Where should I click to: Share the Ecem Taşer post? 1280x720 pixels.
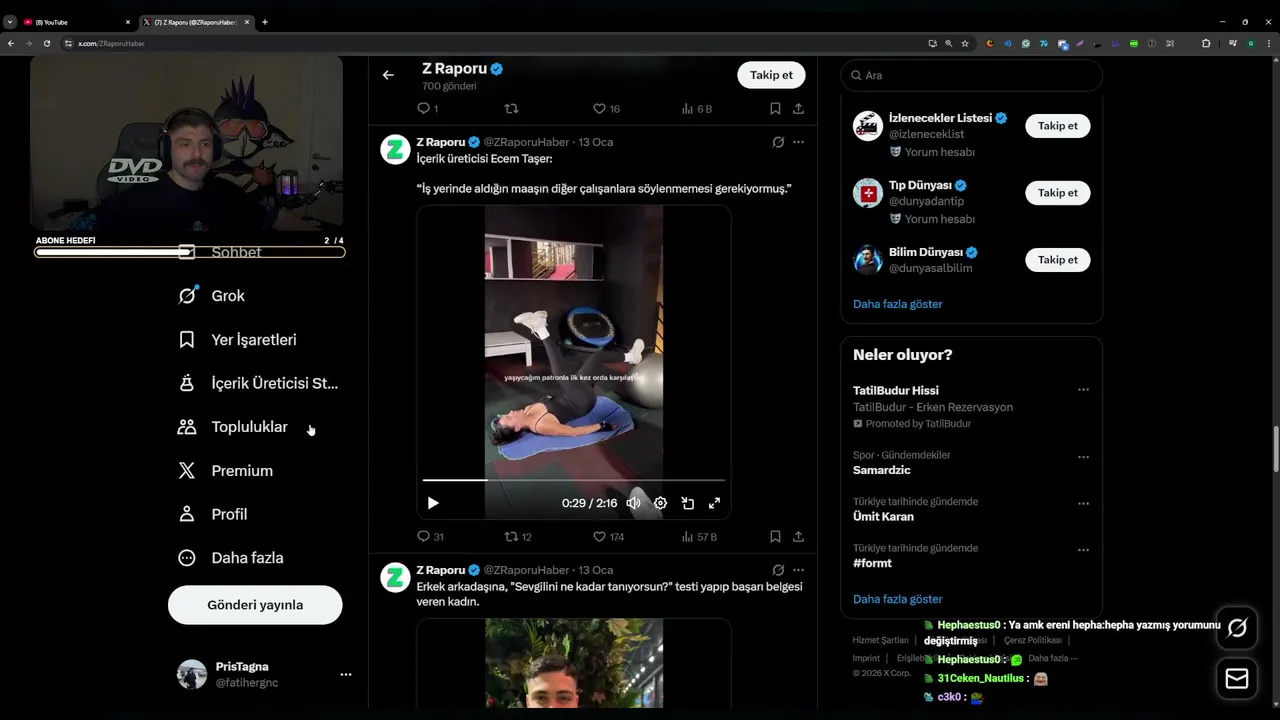(x=798, y=537)
